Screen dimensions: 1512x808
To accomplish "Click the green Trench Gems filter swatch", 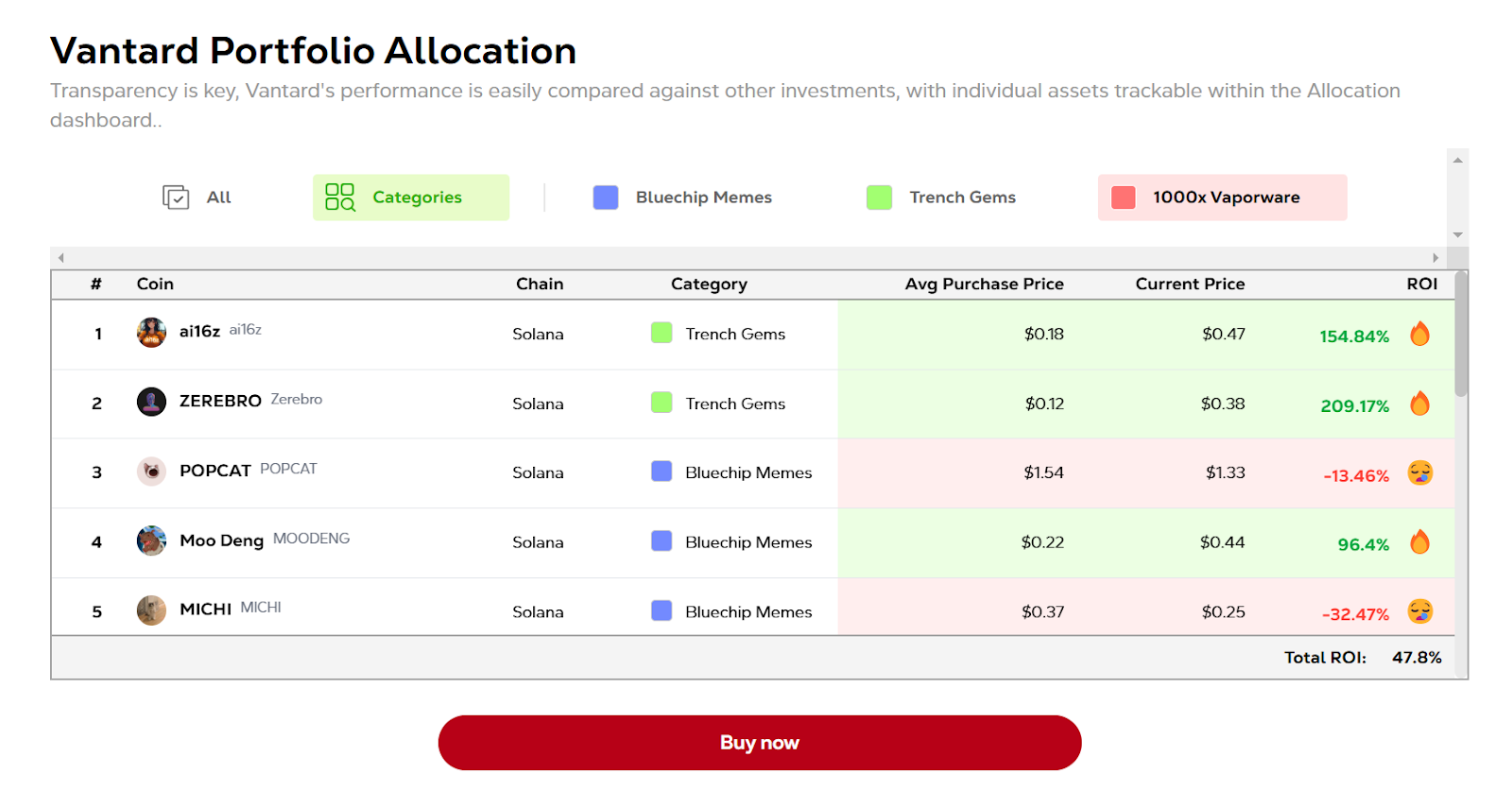I will [x=880, y=197].
